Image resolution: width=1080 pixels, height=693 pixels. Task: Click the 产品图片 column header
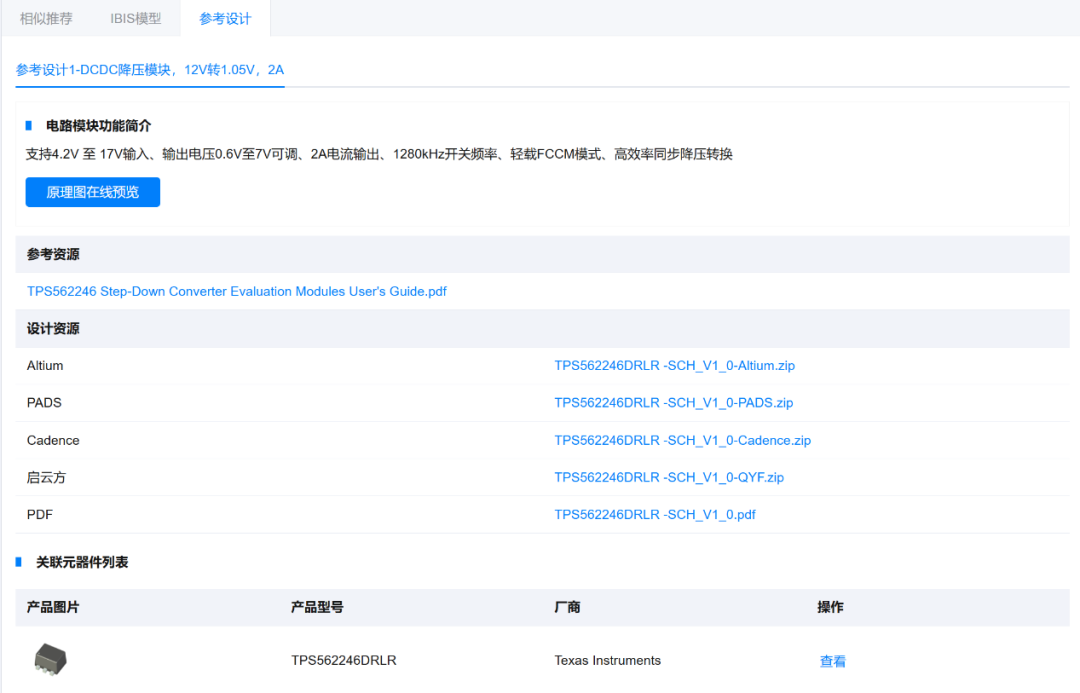[53, 607]
